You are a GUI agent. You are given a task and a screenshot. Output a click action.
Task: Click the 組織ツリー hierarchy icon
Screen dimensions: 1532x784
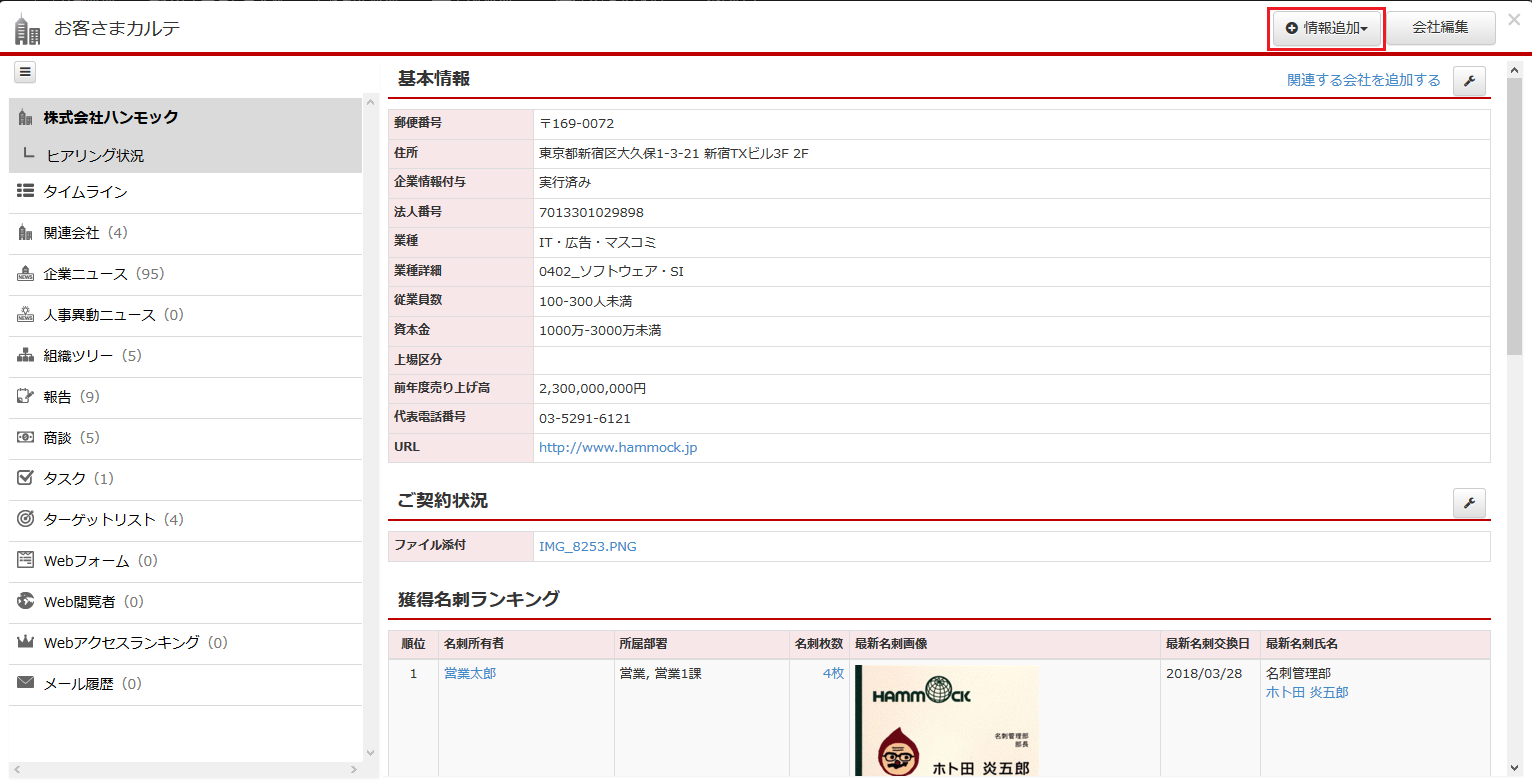coord(26,356)
